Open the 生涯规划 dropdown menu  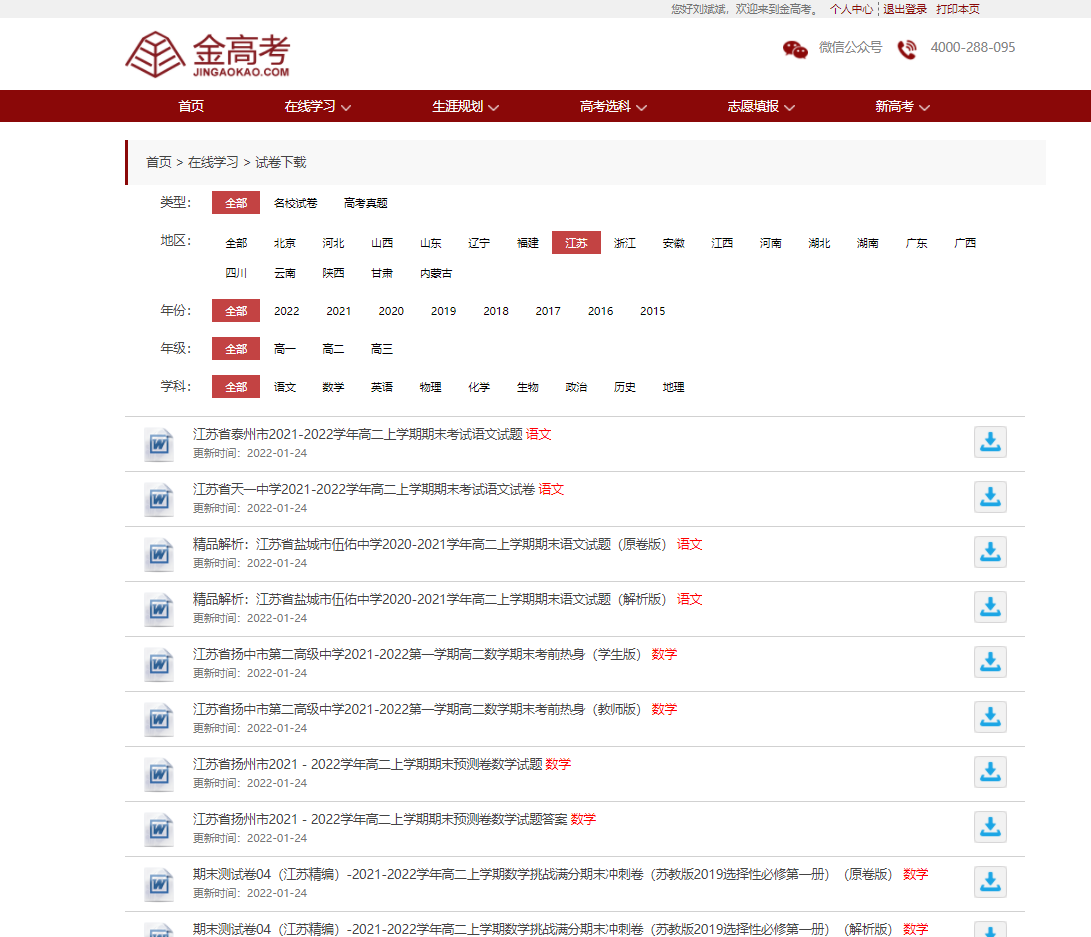465,106
